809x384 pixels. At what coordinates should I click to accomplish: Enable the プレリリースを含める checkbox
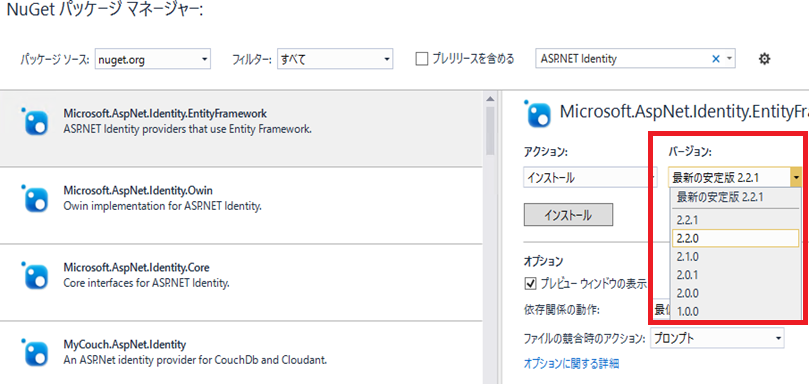coord(422,59)
